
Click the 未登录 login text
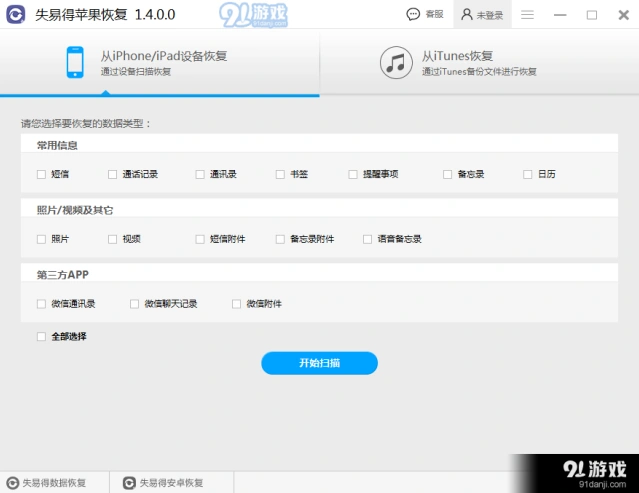(489, 15)
